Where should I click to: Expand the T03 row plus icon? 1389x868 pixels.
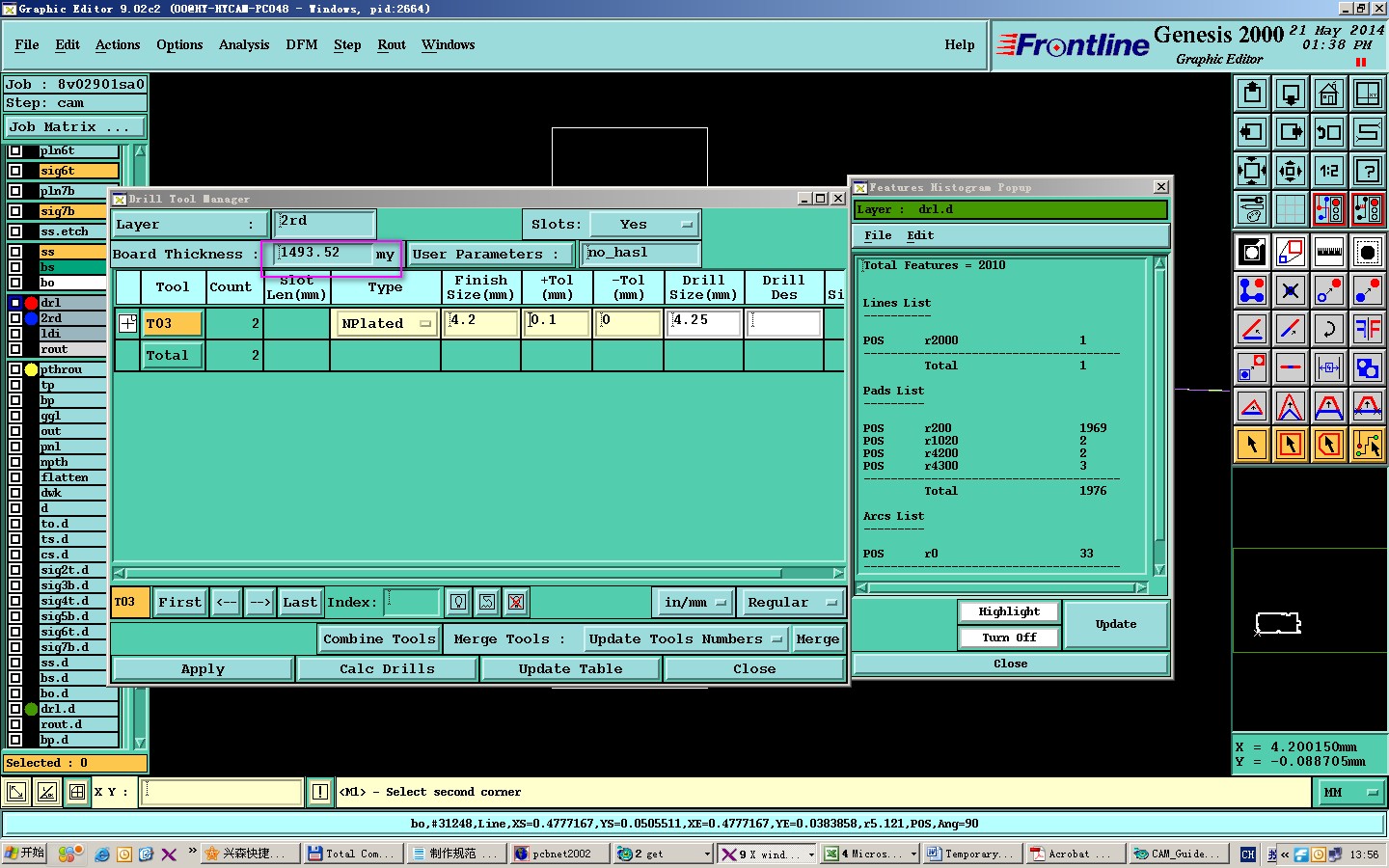(x=127, y=323)
